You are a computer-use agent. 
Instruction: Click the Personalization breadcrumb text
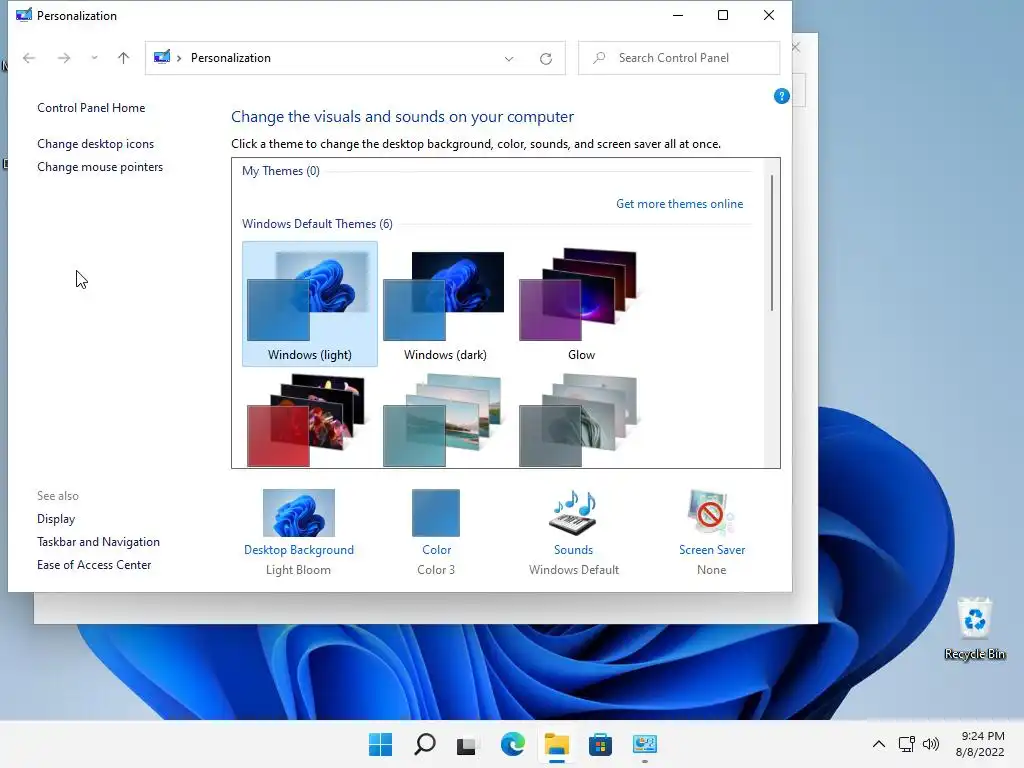coord(231,58)
